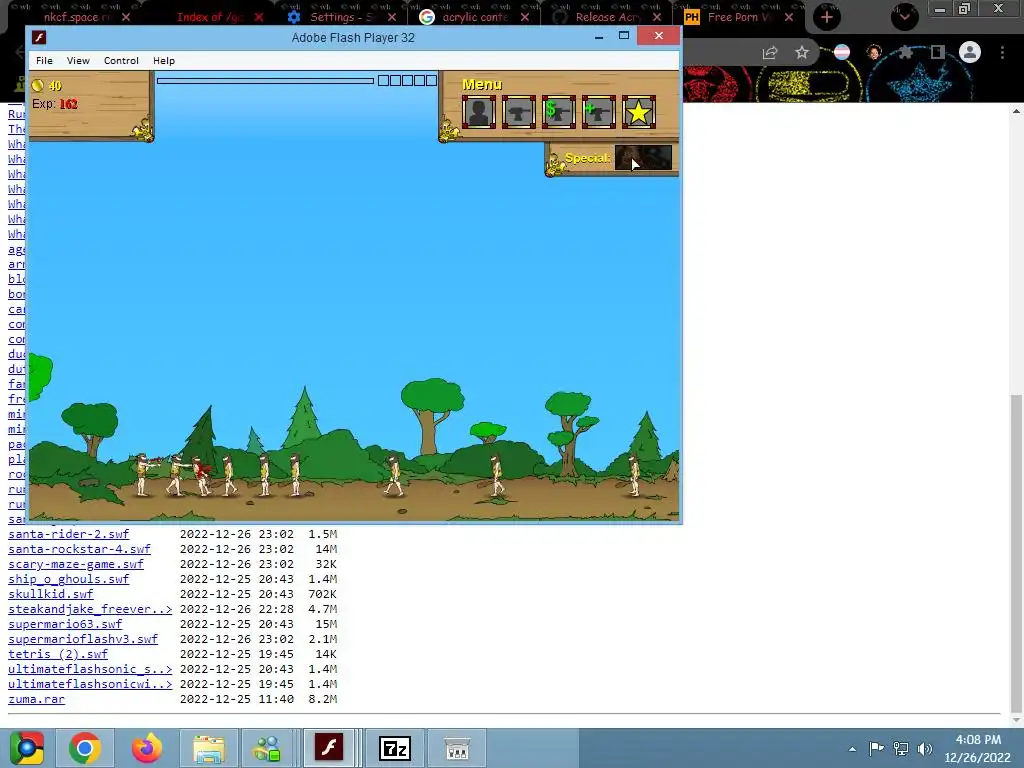Click the volume speaker tray icon
This screenshot has width=1024, height=768.
coord(925,748)
